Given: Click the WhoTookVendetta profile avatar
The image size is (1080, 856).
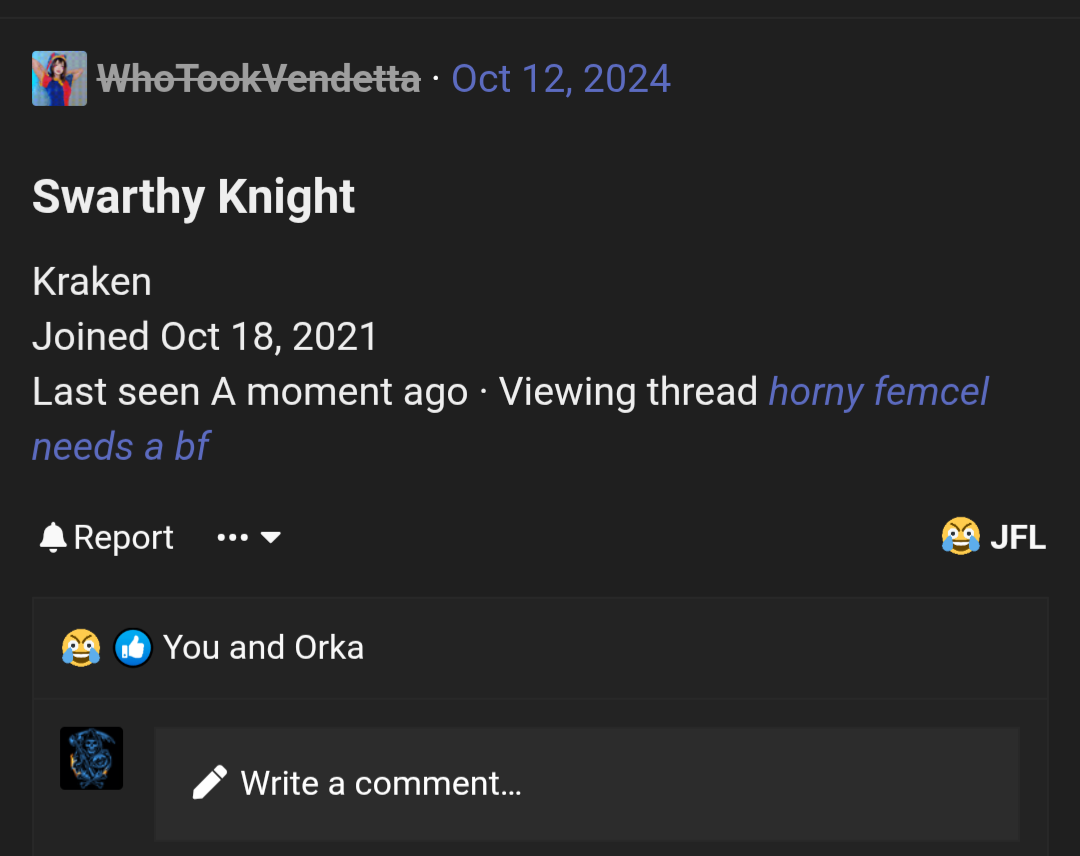Looking at the screenshot, I should pyautogui.click(x=59, y=79).
